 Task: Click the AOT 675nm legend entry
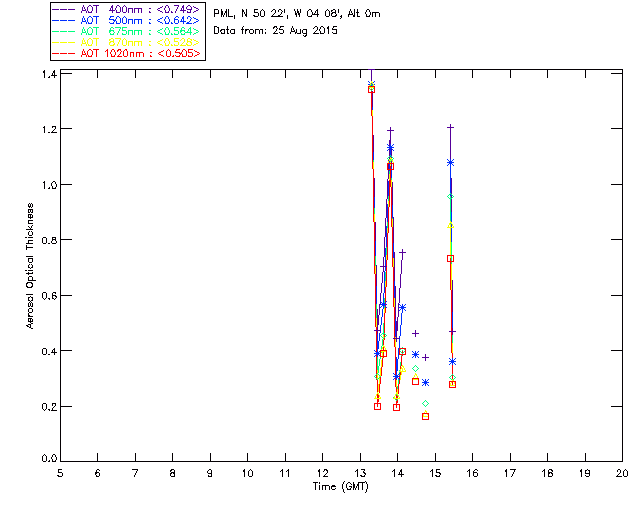pos(126,31)
